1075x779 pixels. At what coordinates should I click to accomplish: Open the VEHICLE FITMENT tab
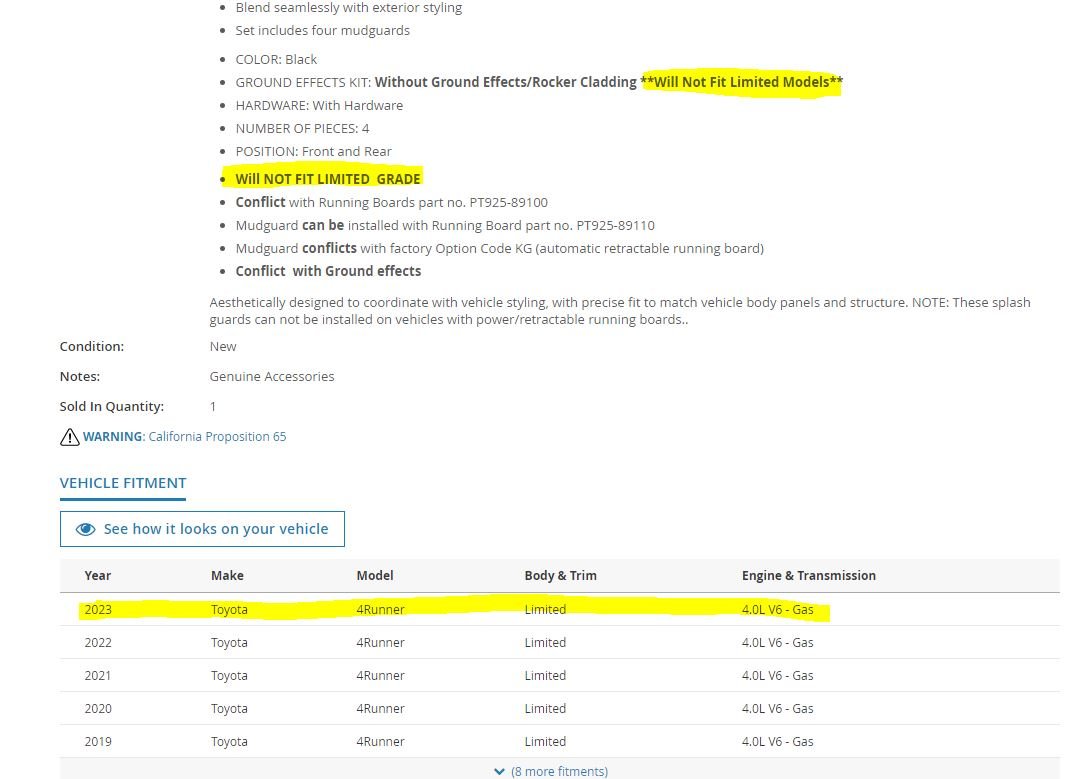tap(123, 483)
